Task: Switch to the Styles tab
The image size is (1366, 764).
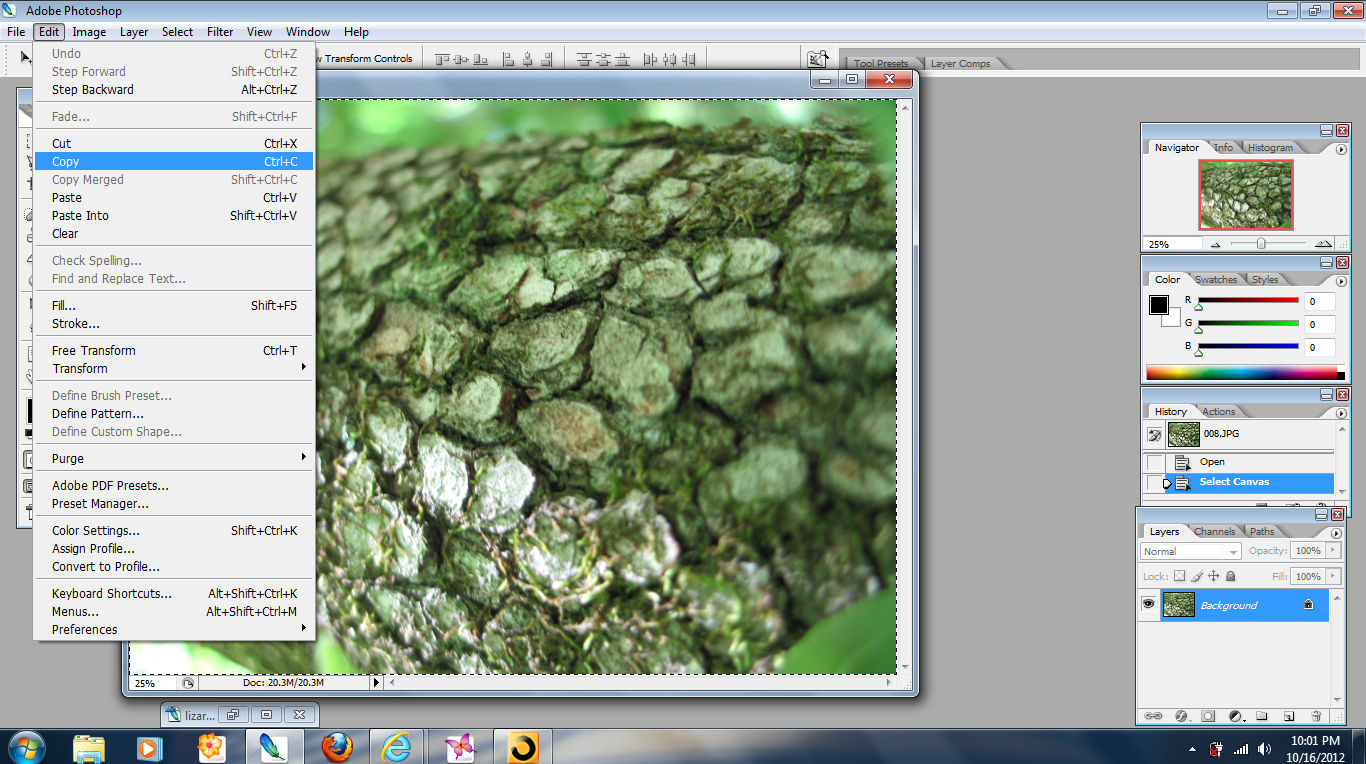Action: click(1264, 279)
